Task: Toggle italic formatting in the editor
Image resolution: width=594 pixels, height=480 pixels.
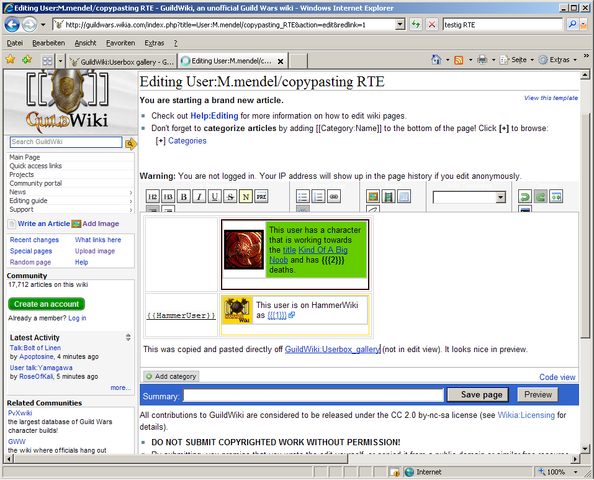Action: (x=199, y=197)
